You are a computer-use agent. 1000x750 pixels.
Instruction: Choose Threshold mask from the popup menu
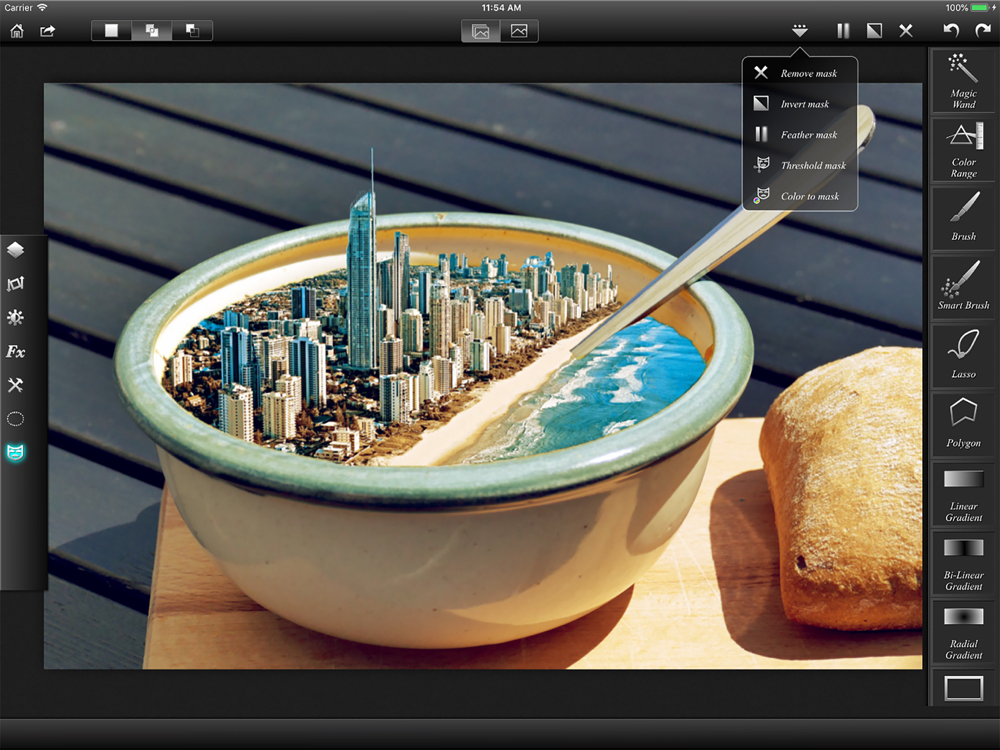point(800,165)
